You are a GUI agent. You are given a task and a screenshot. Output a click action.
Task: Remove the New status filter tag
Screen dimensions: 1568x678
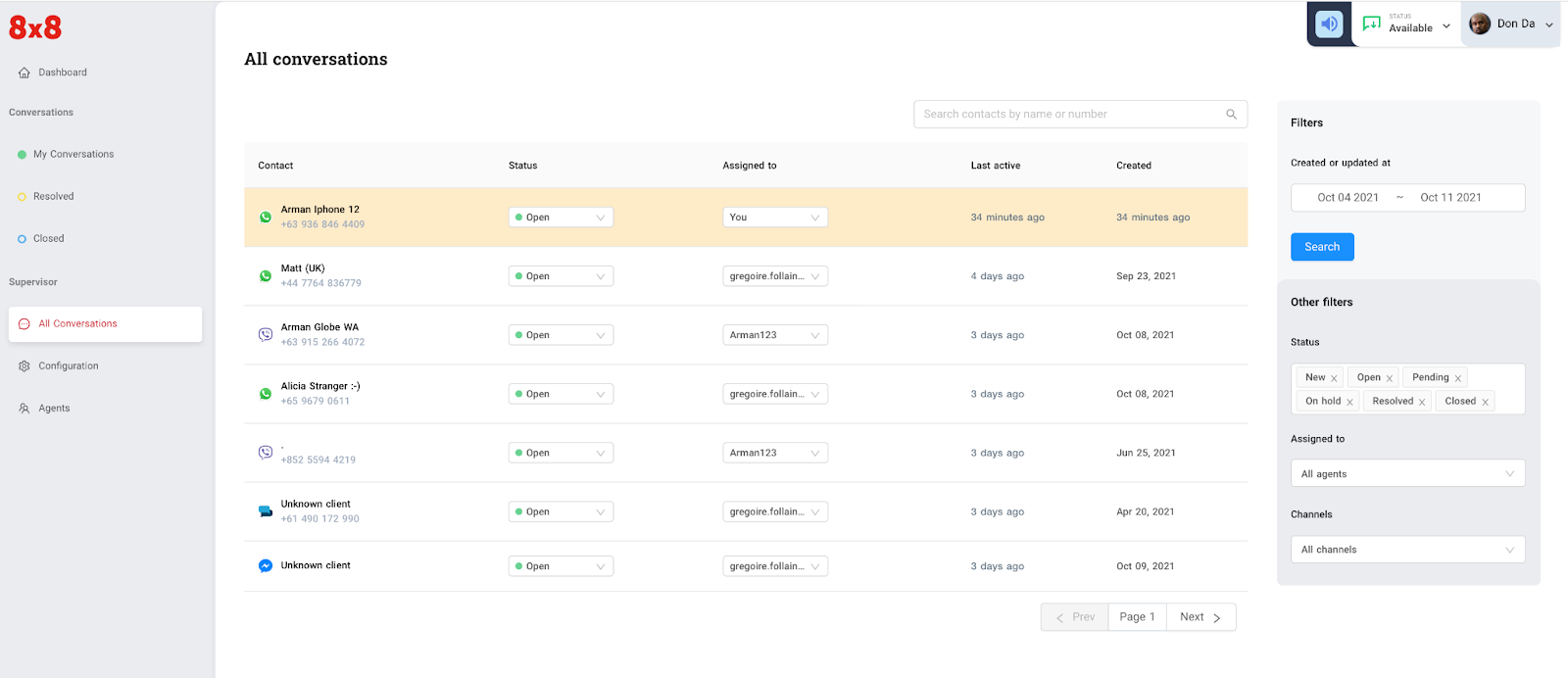tap(1334, 378)
